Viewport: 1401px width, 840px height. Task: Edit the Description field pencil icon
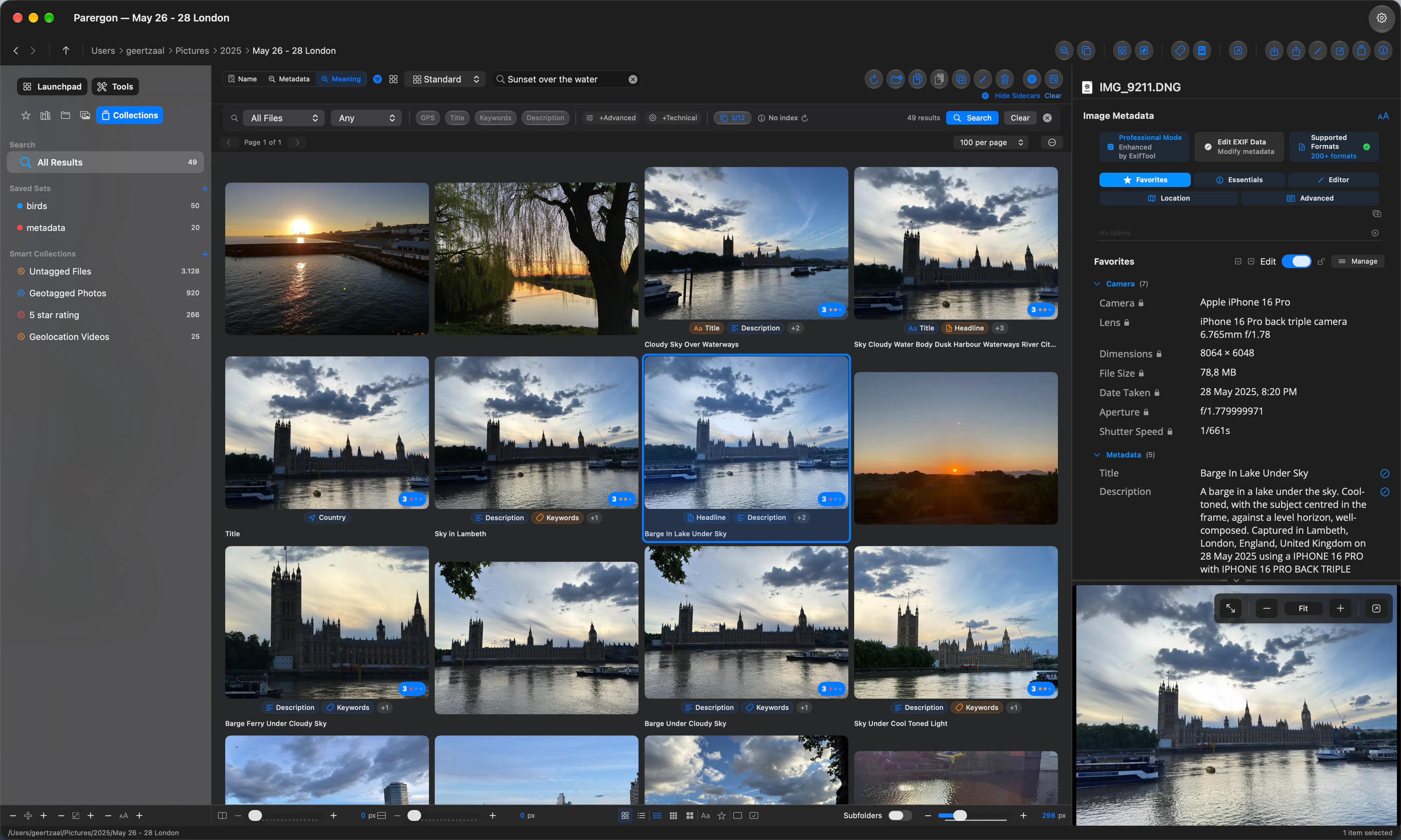[x=1385, y=492]
